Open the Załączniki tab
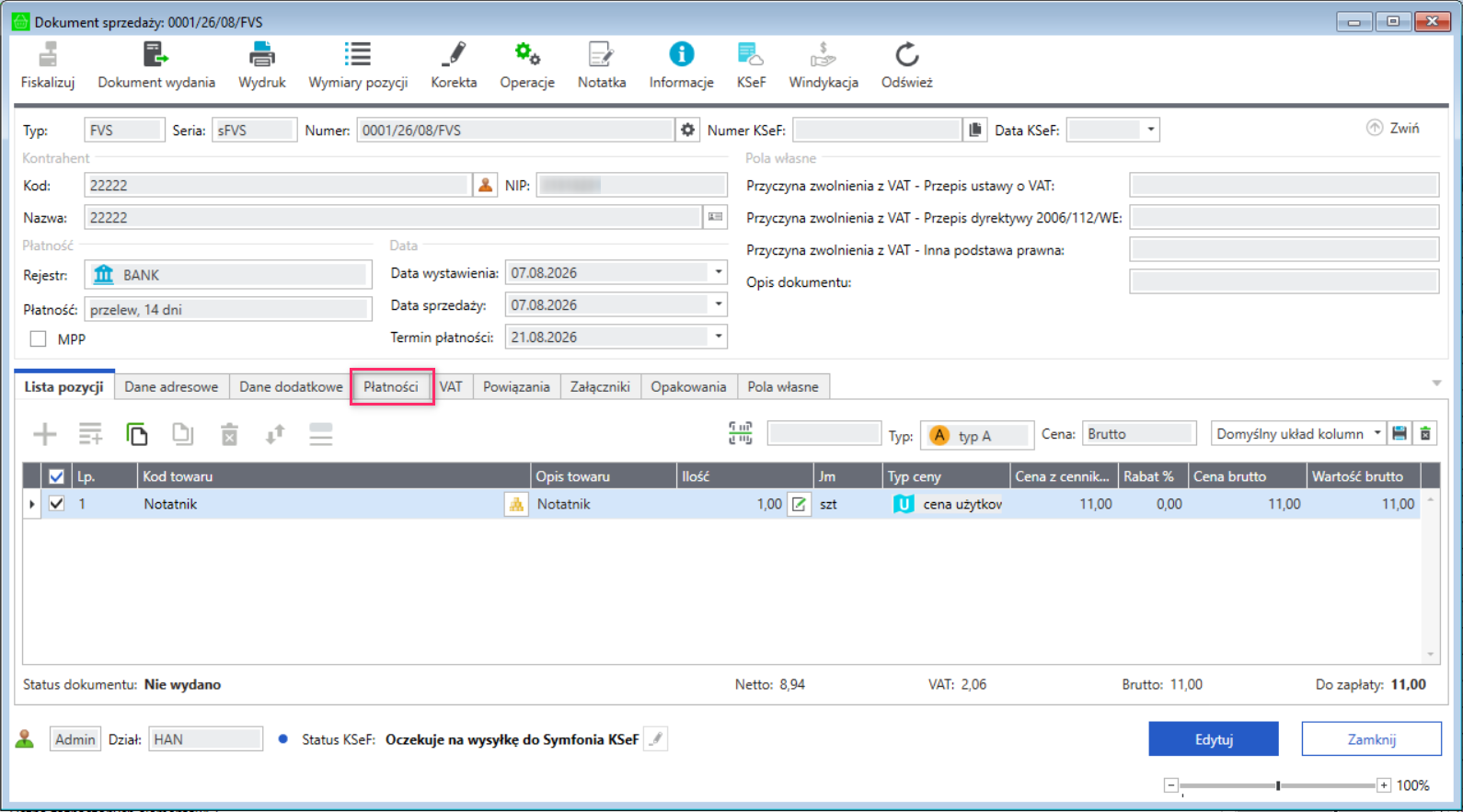 (x=600, y=386)
